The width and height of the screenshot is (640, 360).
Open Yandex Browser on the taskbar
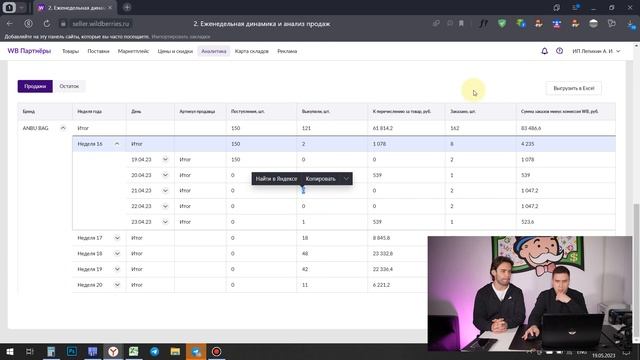coord(113,351)
